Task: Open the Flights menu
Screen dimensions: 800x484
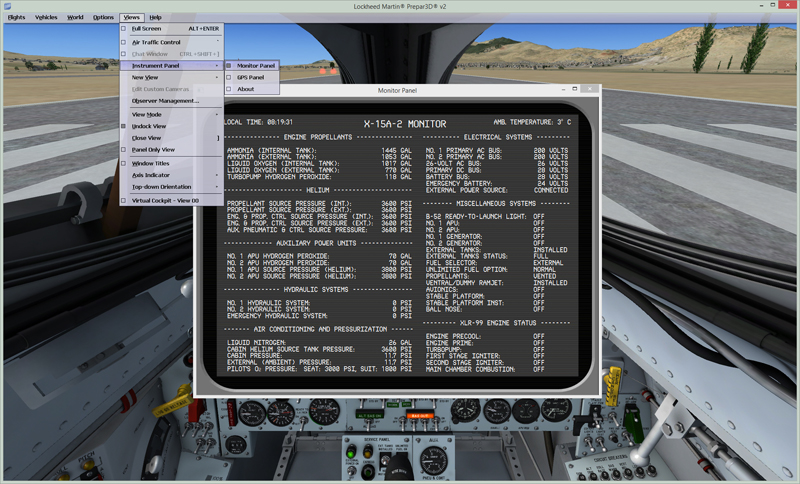Action: coord(16,17)
